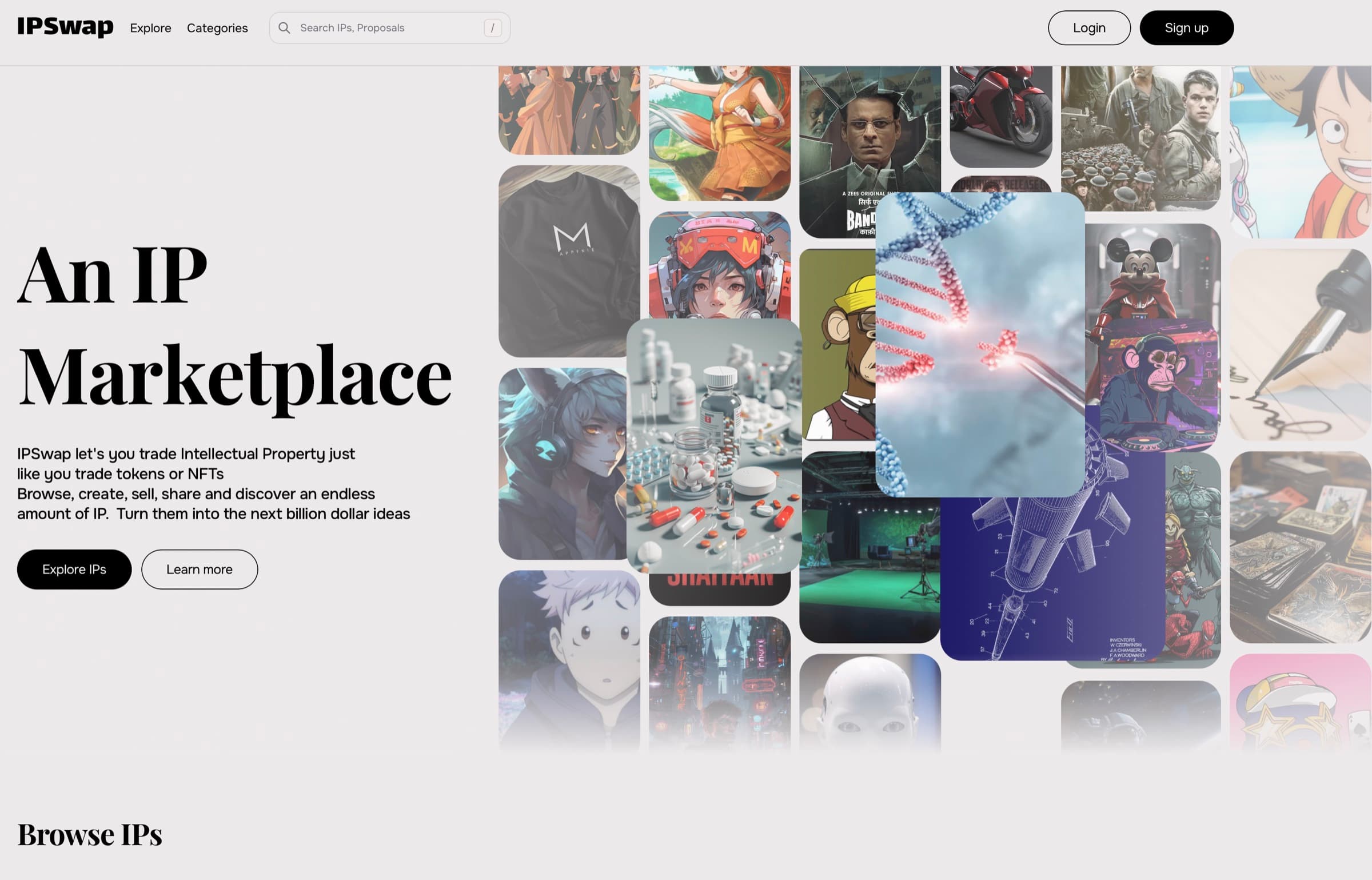Viewport: 1372px width, 880px height.
Task: Open the fountain pen writing card
Action: click(1301, 345)
